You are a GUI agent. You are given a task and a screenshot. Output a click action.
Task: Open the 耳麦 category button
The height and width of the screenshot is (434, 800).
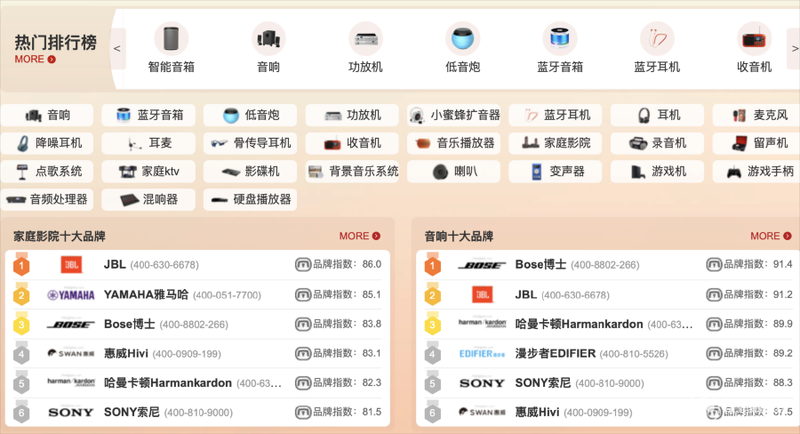point(148,143)
